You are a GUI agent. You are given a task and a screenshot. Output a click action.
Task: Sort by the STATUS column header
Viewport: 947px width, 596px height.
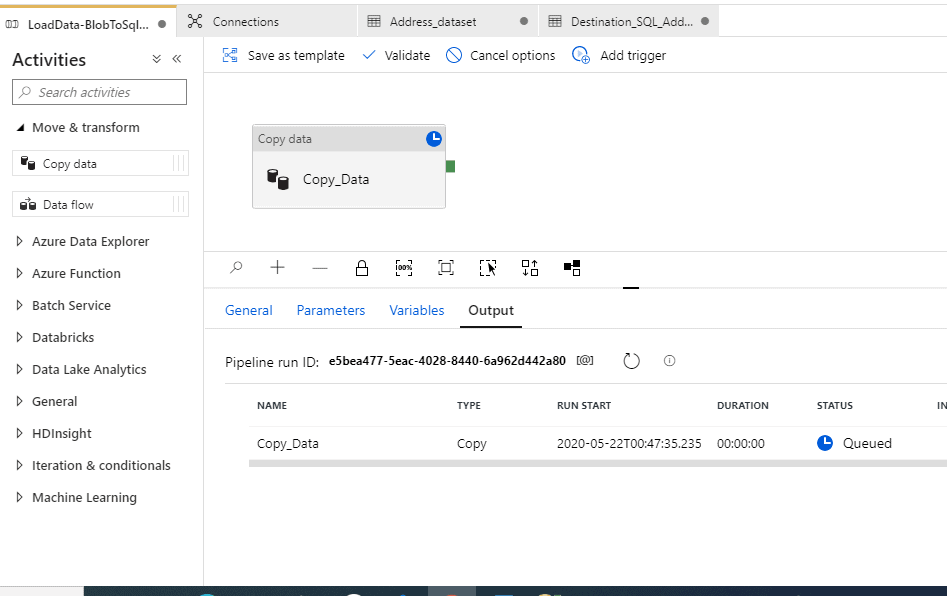click(x=835, y=405)
